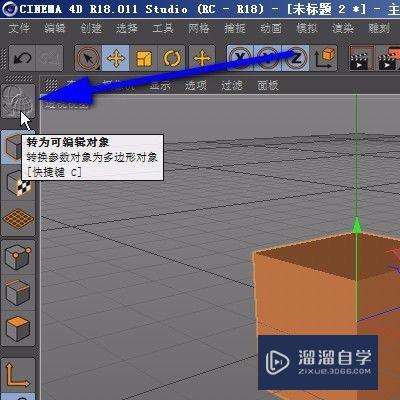Switch to Model mode
This screenshot has height=400, width=400.
point(13,147)
